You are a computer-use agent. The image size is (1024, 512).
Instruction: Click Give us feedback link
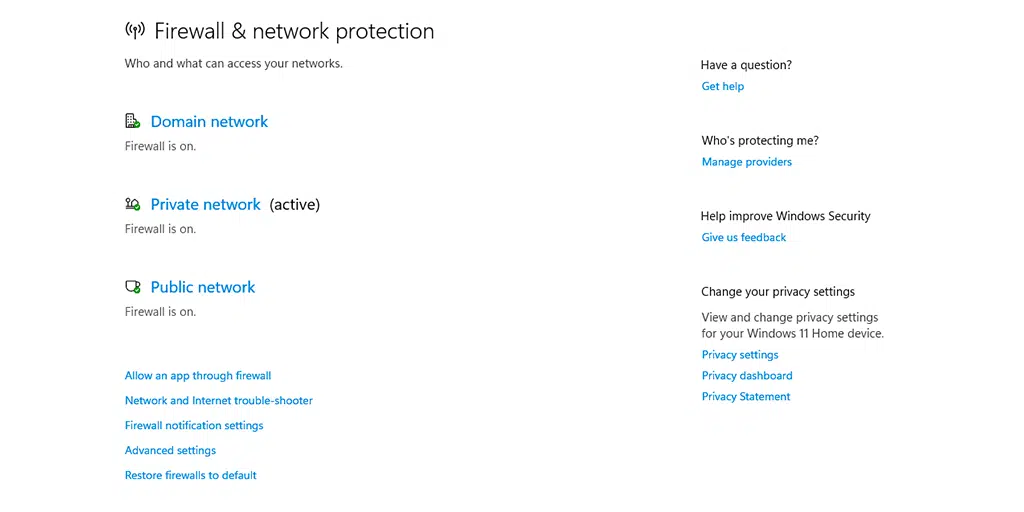pyautogui.click(x=744, y=237)
